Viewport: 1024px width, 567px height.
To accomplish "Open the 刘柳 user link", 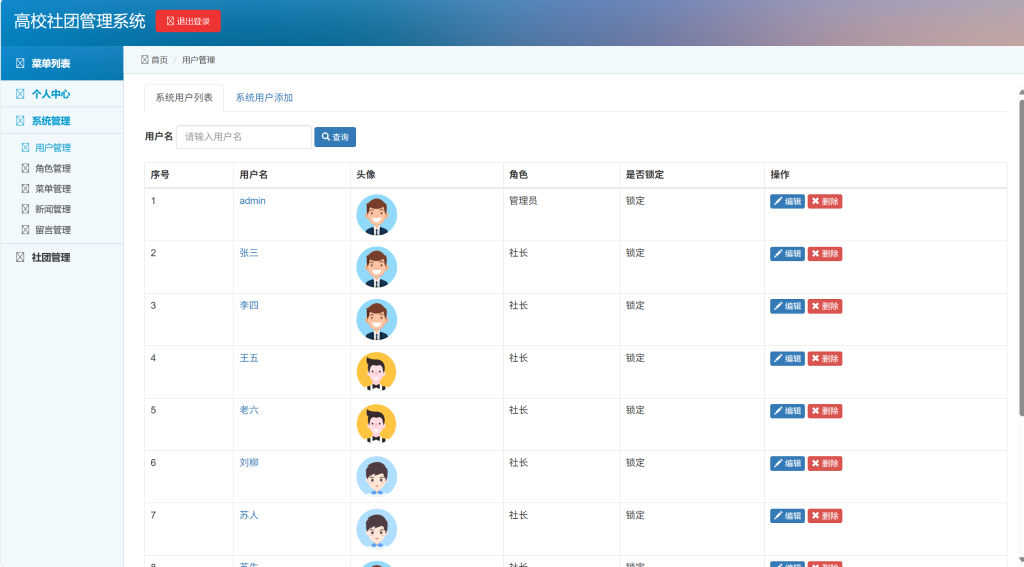I will click(x=249, y=463).
